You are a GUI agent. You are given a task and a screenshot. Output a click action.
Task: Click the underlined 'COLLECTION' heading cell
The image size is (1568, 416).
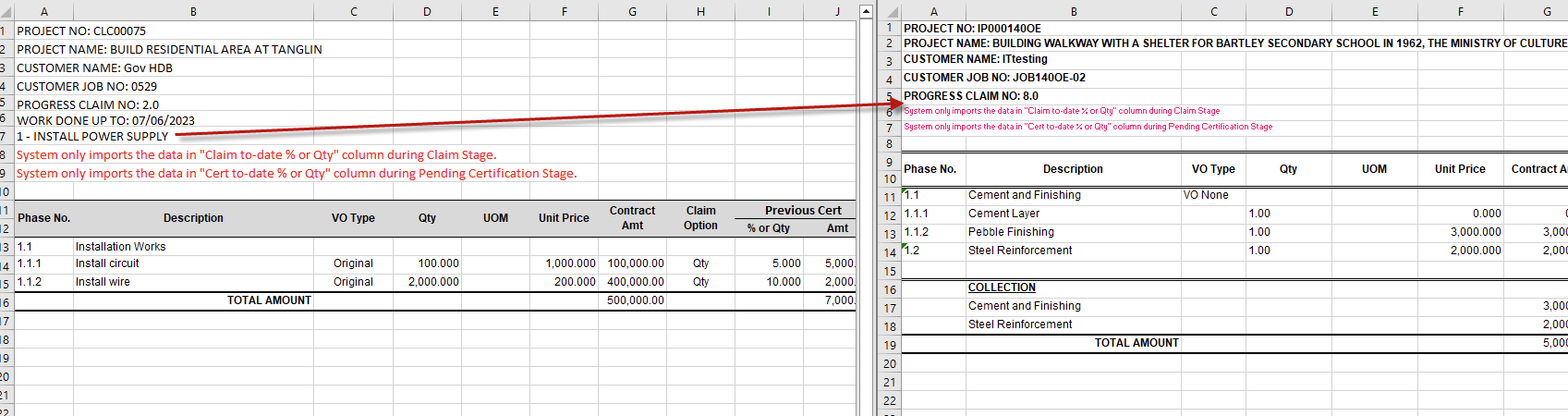click(x=1002, y=288)
